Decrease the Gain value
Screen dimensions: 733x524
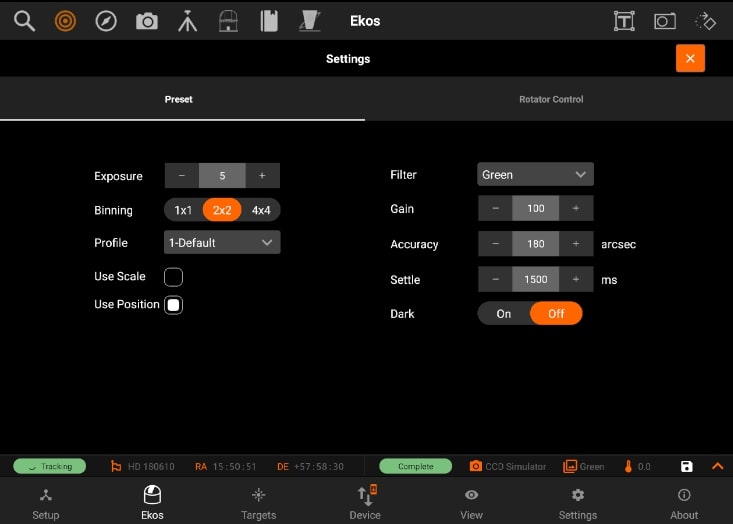496,208
